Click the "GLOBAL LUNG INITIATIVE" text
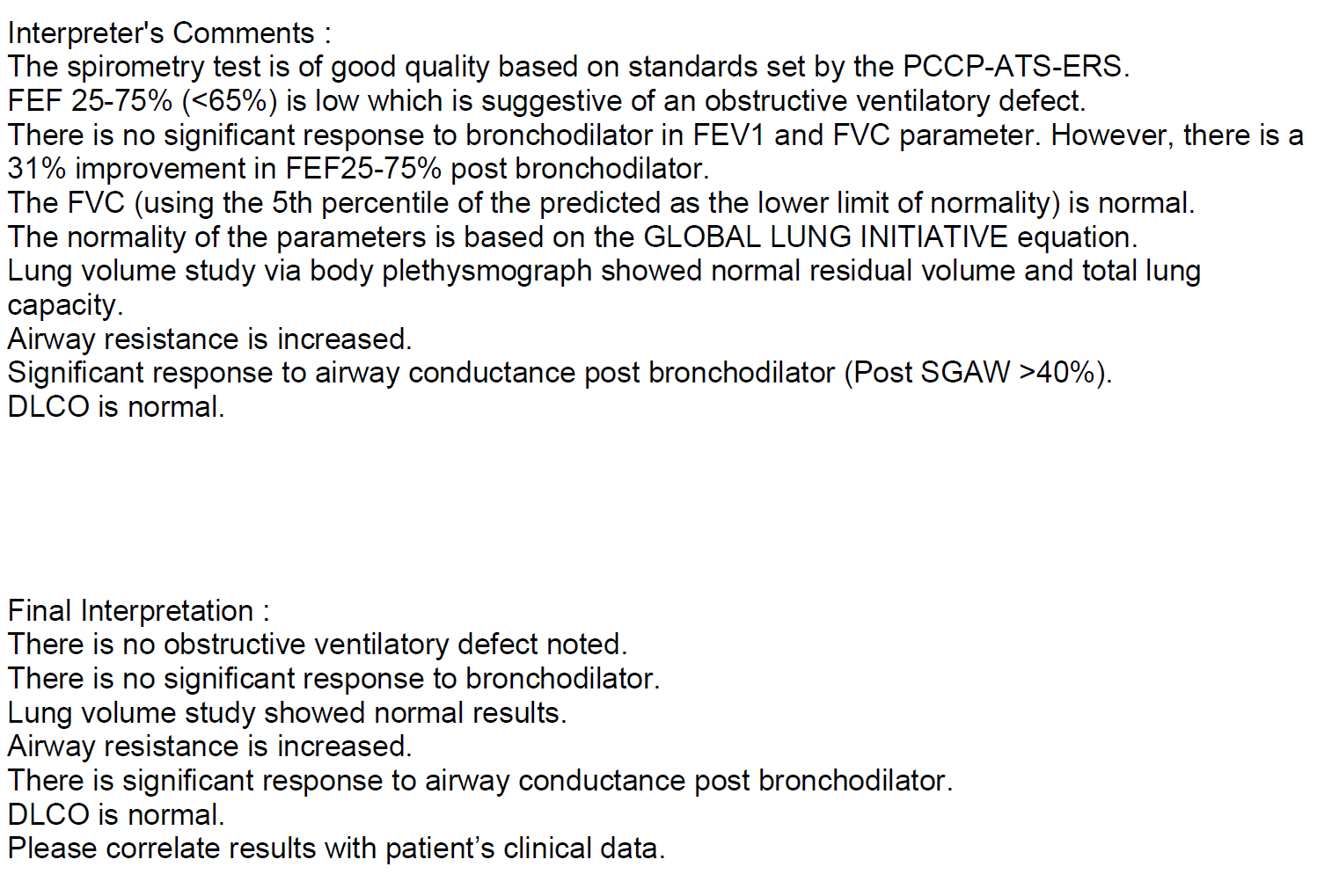This screenshot has width=1317, height=896. pyautogui.click(x=825, y=237)
